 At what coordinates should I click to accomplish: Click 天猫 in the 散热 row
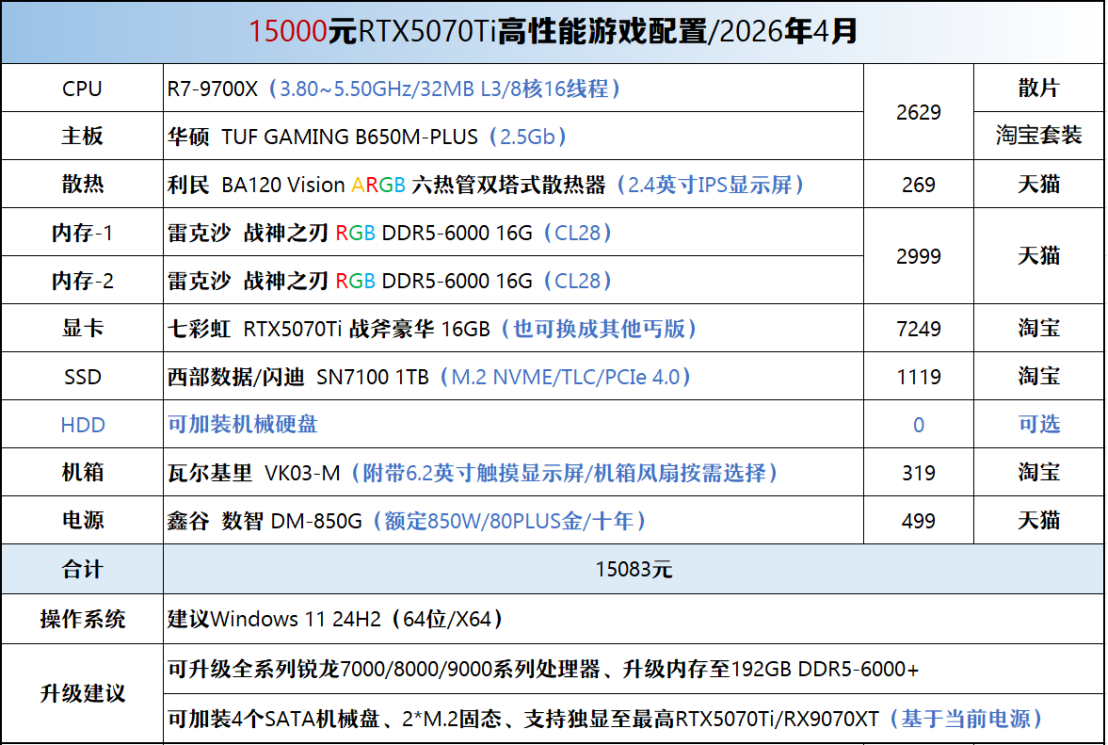[1039, 184]
